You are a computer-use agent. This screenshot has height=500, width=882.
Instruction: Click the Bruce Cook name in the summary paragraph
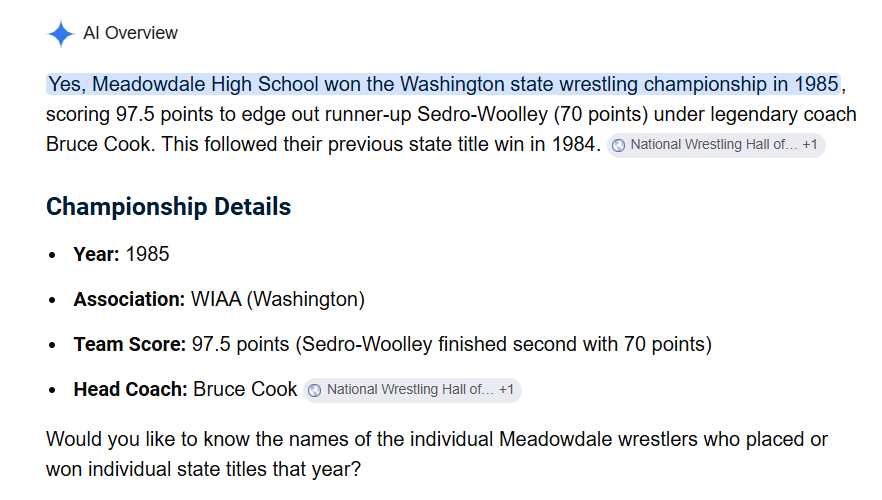coord(98,145)
